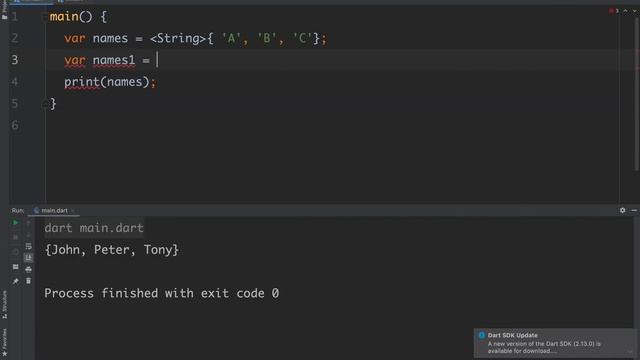Rerun main.dart with the green play icon

coord(16,223)
